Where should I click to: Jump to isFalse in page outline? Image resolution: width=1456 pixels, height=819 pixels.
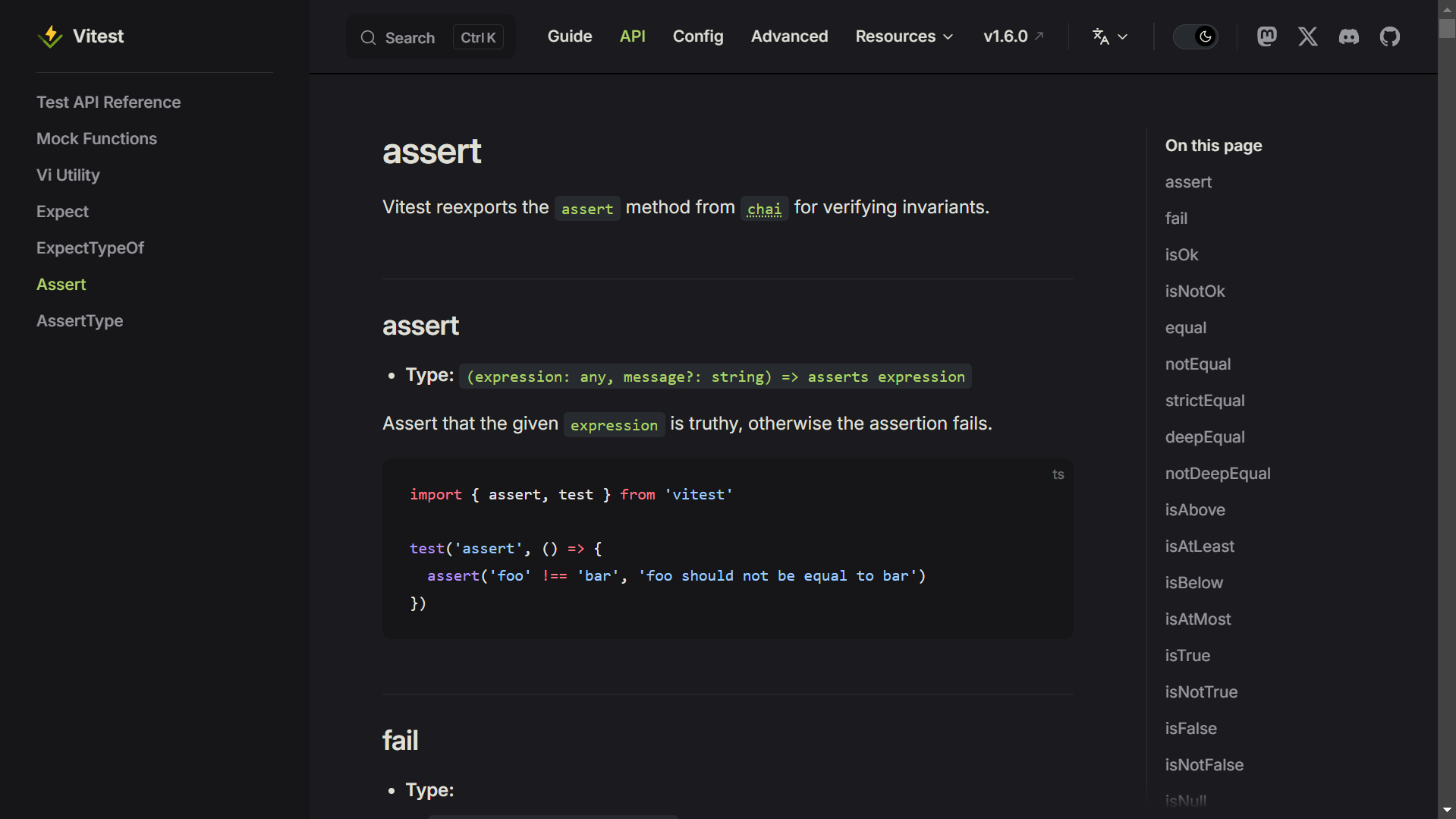1190,728
